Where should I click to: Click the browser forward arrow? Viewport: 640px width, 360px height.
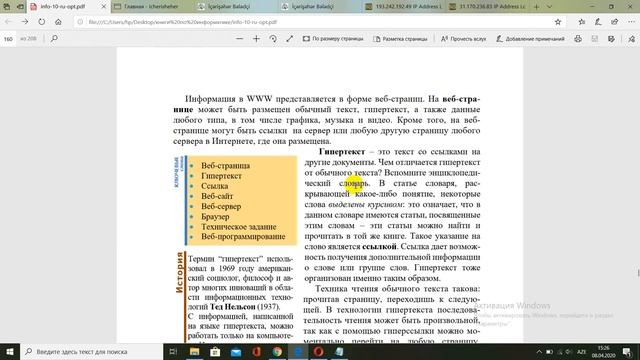point(25,22)
